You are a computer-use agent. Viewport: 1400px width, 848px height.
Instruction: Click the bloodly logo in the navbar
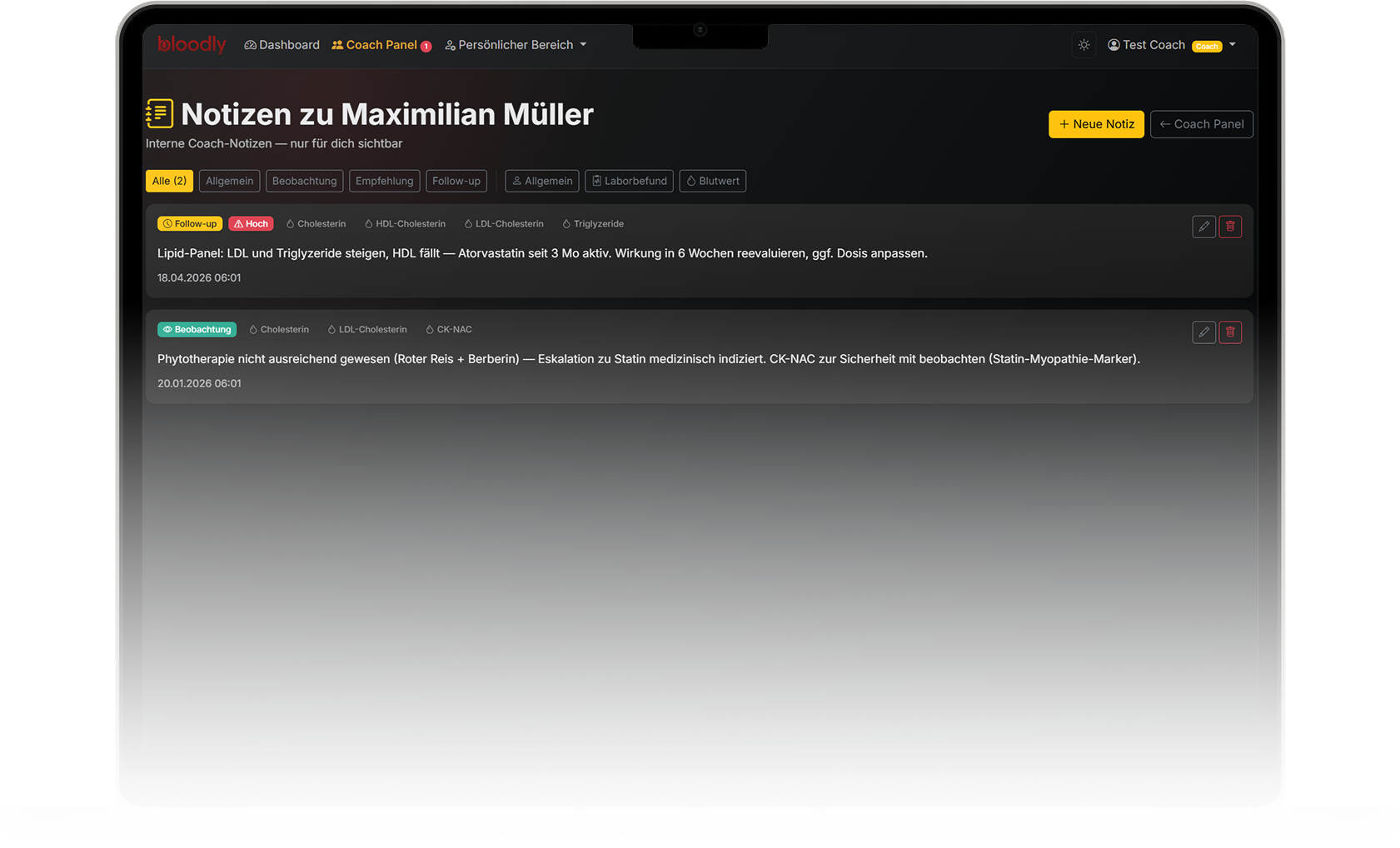click(x=191, y=45)
